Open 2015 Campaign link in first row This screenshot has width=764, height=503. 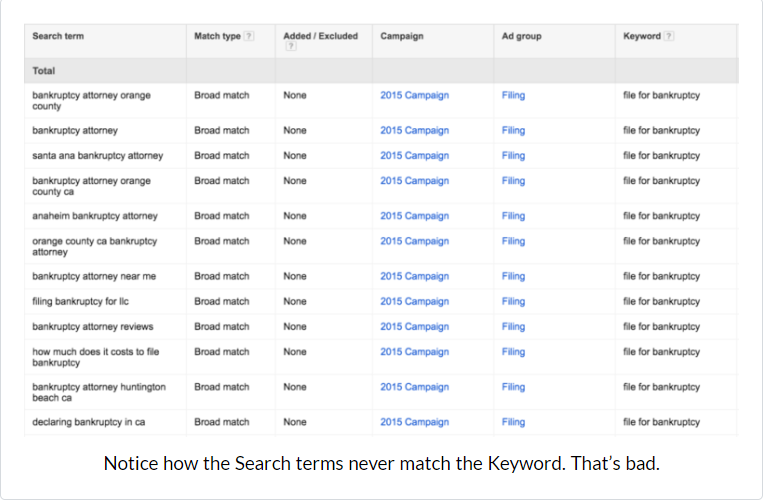tap(414, 96)
